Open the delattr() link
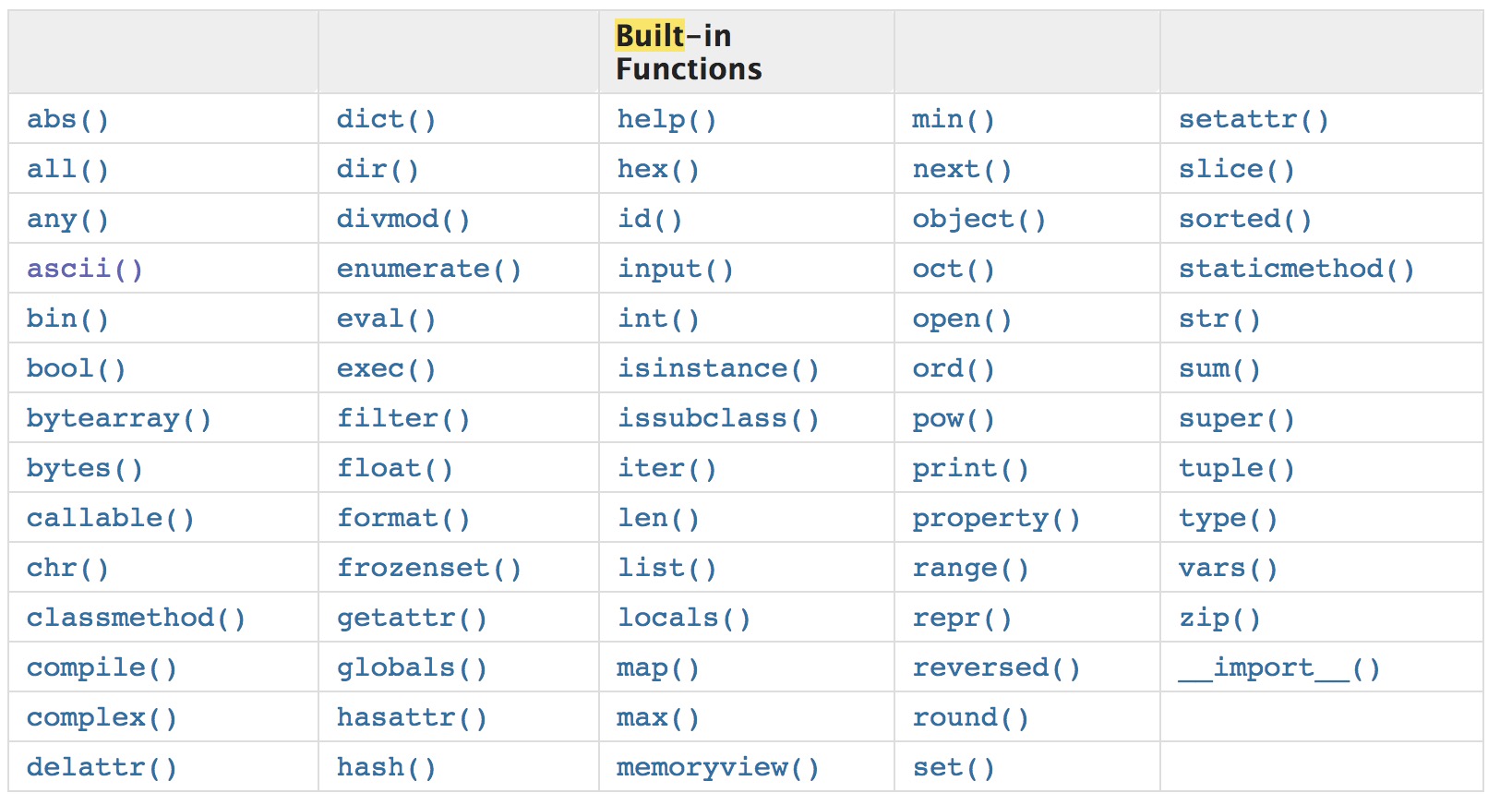The image size is (1512, 805). click(102, 767)
